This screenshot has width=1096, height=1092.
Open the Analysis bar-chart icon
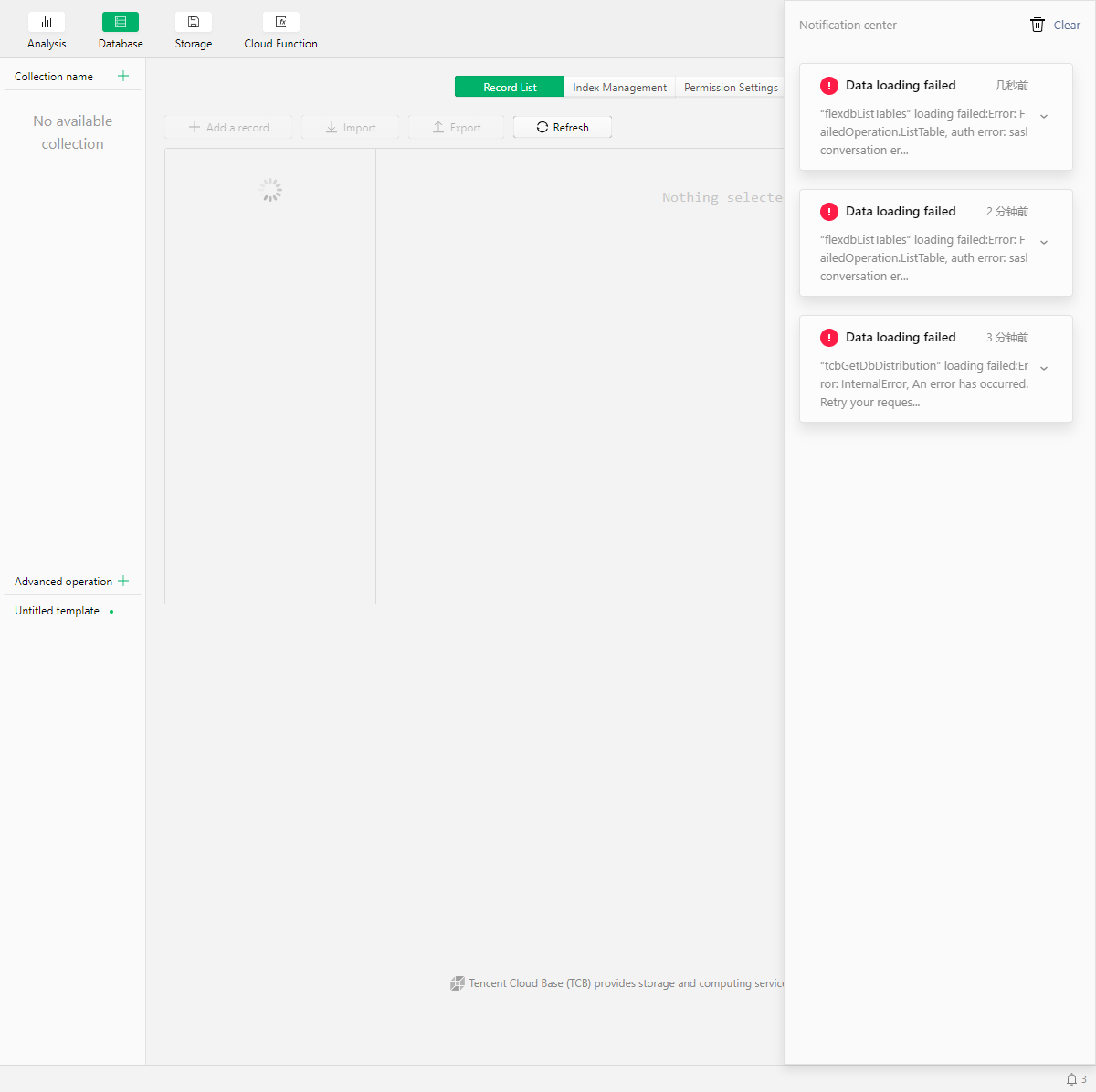tap(47, 22)
